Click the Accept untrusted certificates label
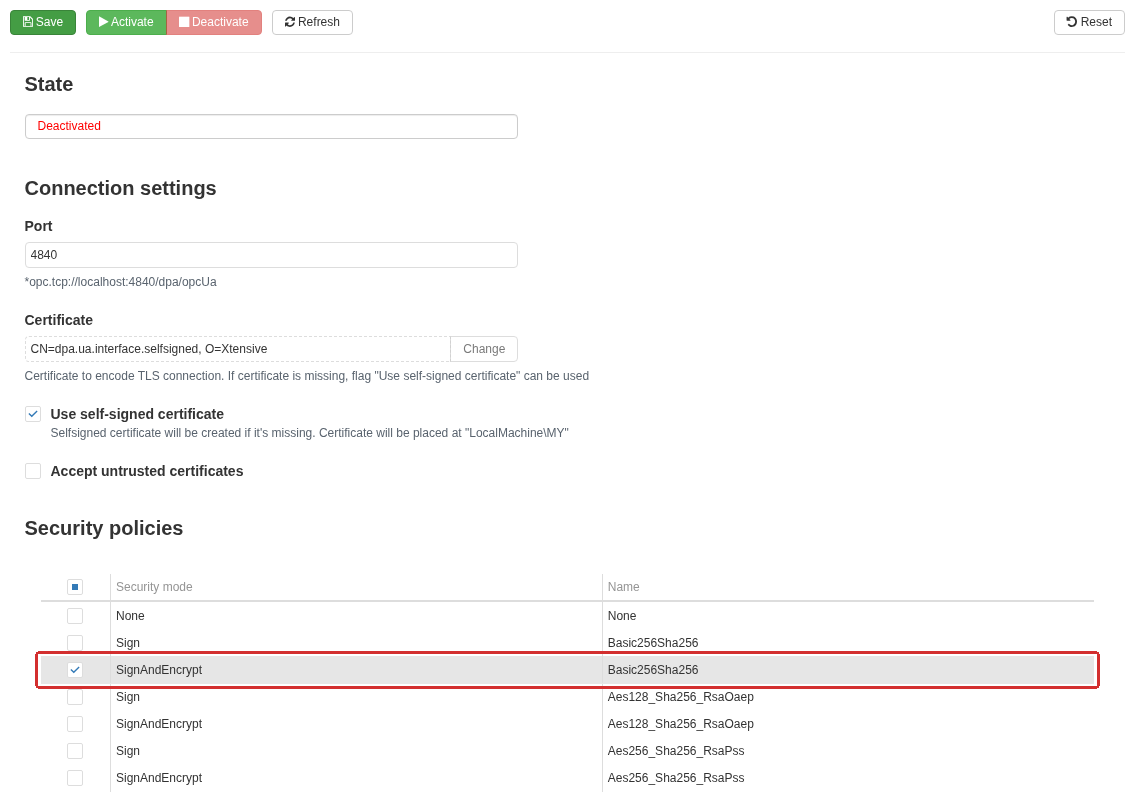This screenshot has width=1131, height=802. point(146,471)
